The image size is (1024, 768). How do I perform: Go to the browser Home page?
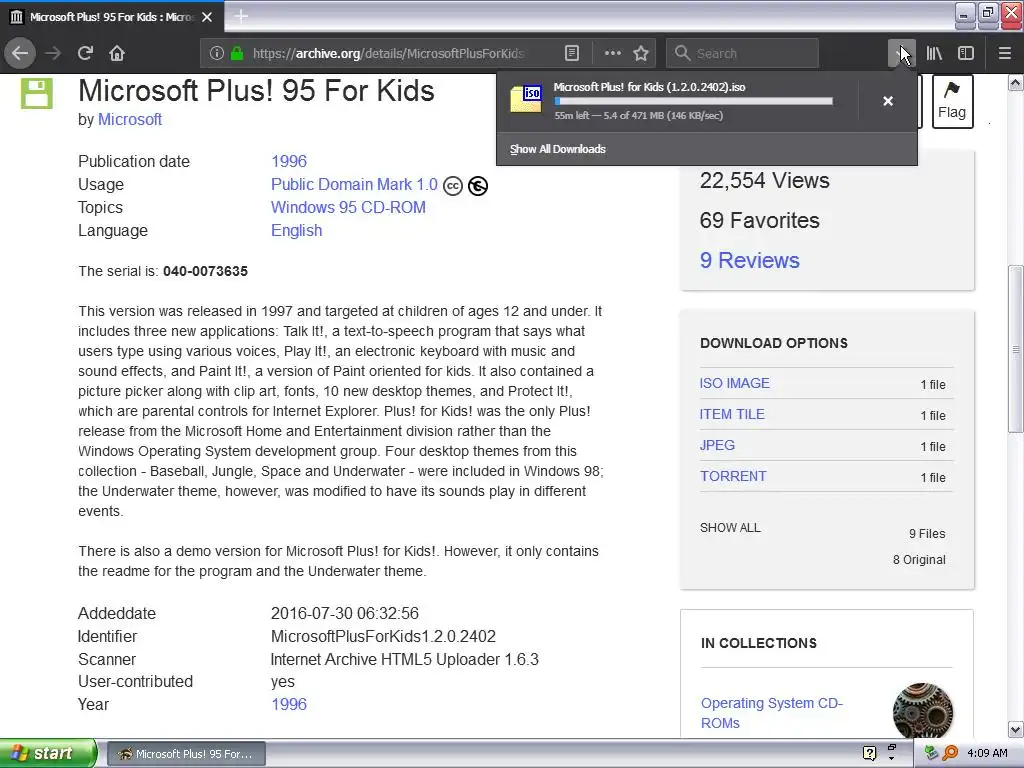tap(117, 53)
